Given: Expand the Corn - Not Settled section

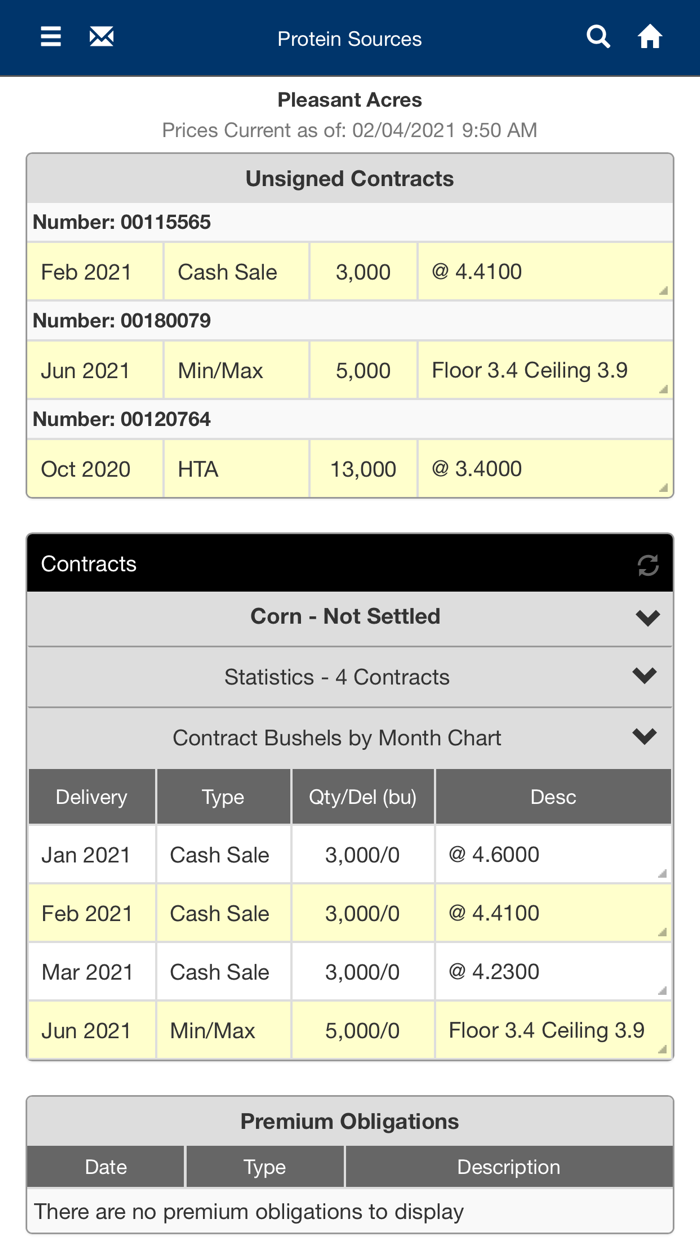Looking at the screenshot, I should tap(345, 616).
